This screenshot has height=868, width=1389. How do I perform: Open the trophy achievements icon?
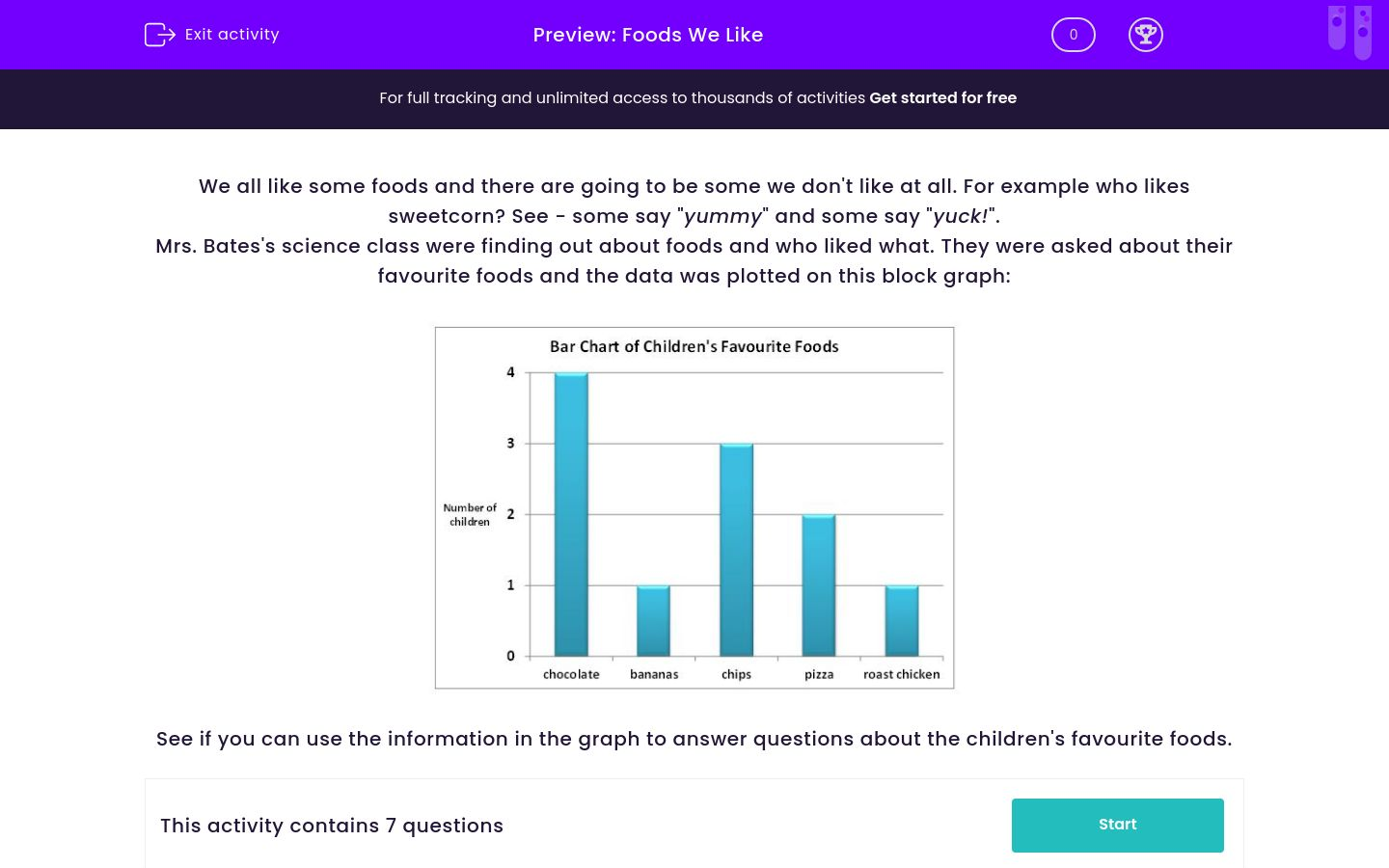(x=1145, y=35)
